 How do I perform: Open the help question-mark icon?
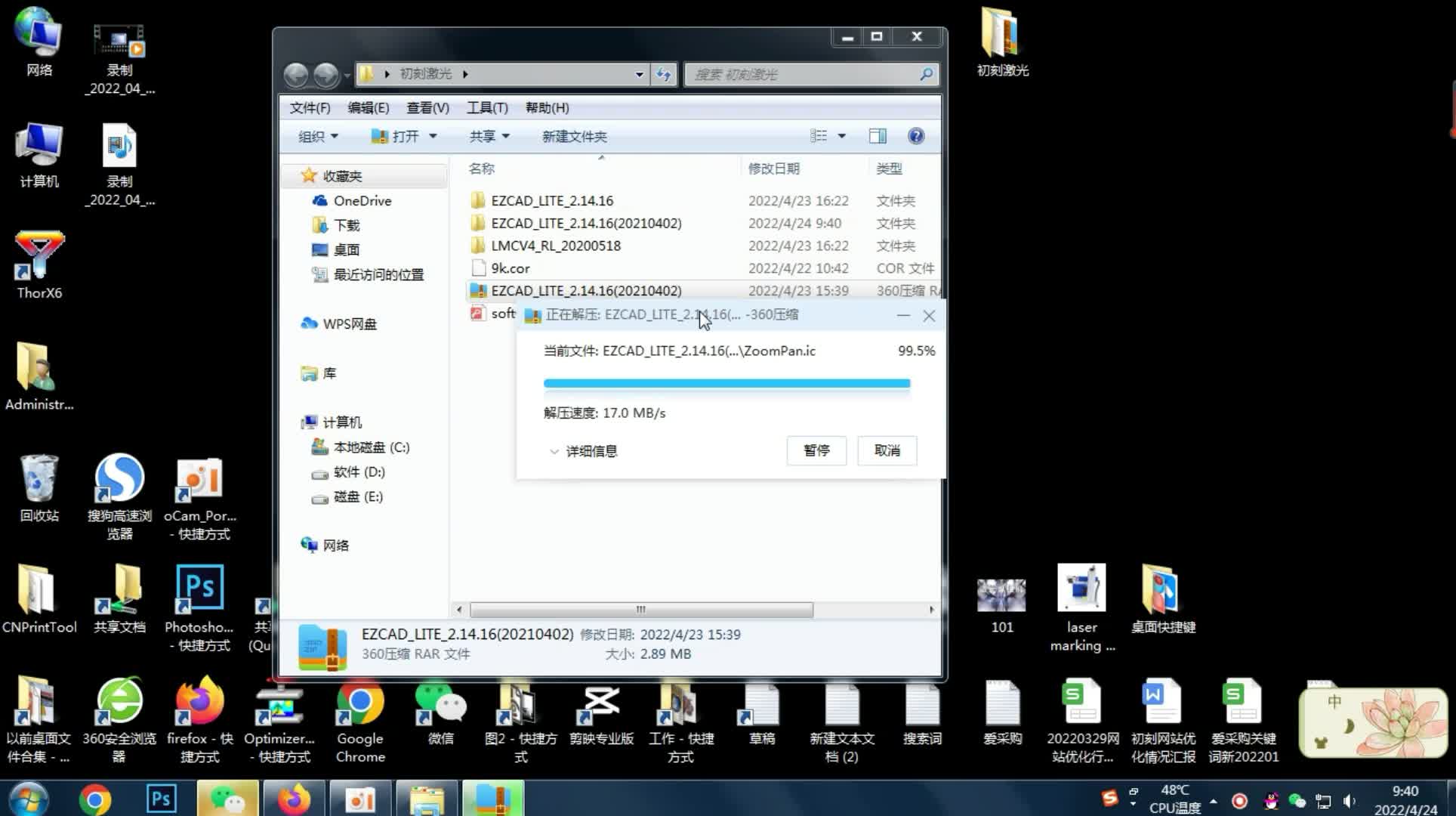coord(916,136)
